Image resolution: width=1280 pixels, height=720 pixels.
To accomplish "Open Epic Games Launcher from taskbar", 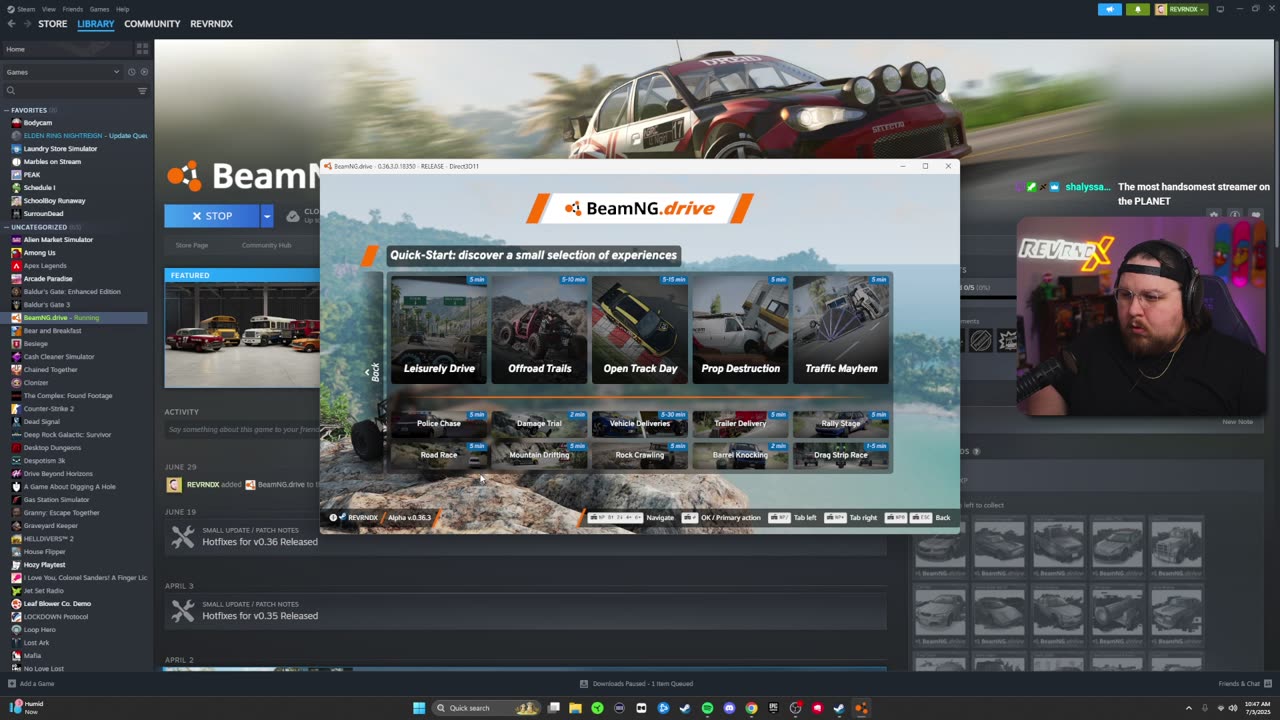I will pyautogui.click(x=773, y=708).
